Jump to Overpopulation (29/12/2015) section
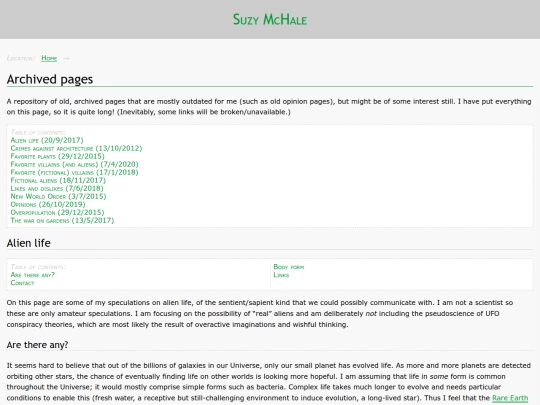The height and width of the screenshot is (405, 540). coord(58,212)
